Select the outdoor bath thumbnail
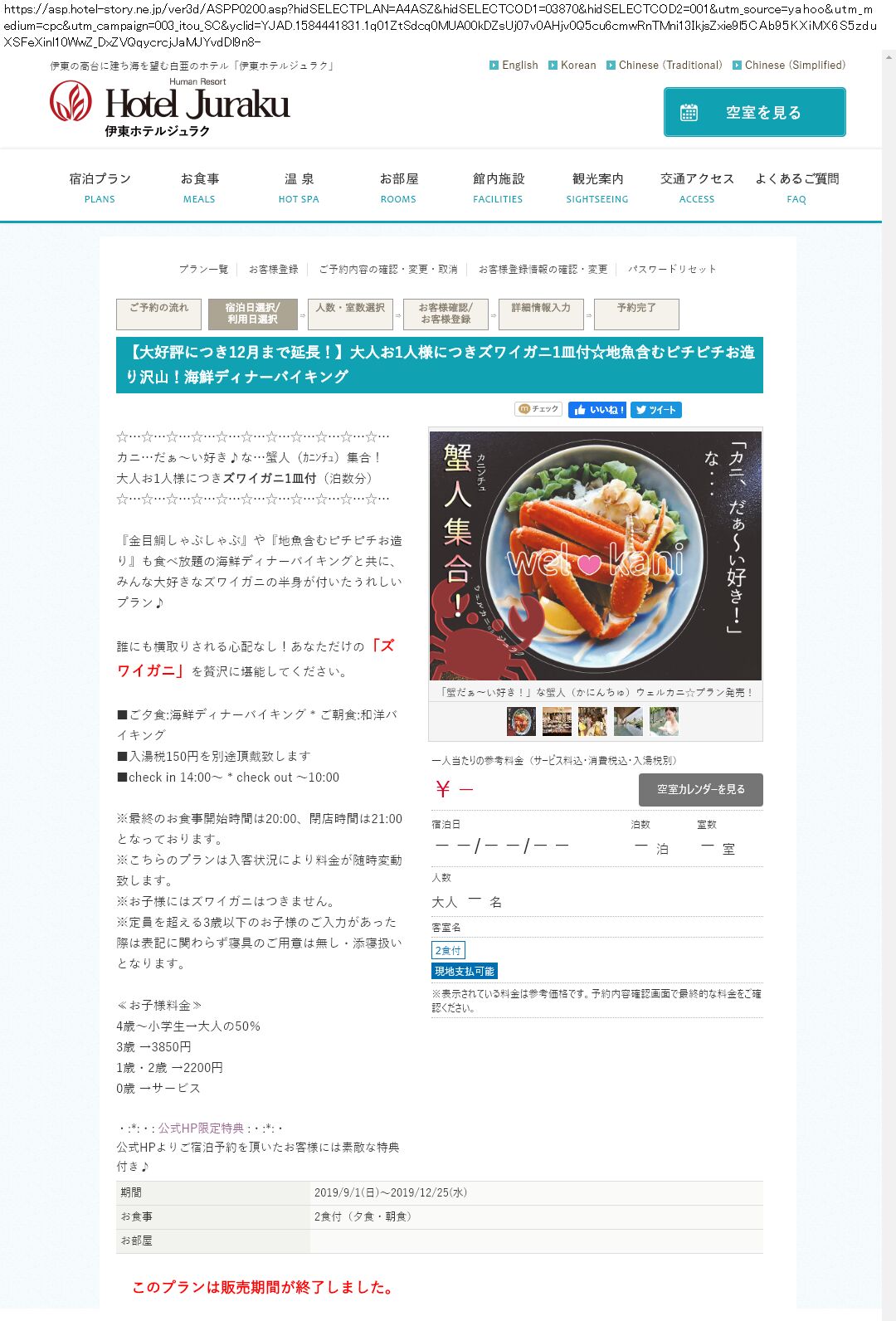896x1321 pixels. pos(628,721)
